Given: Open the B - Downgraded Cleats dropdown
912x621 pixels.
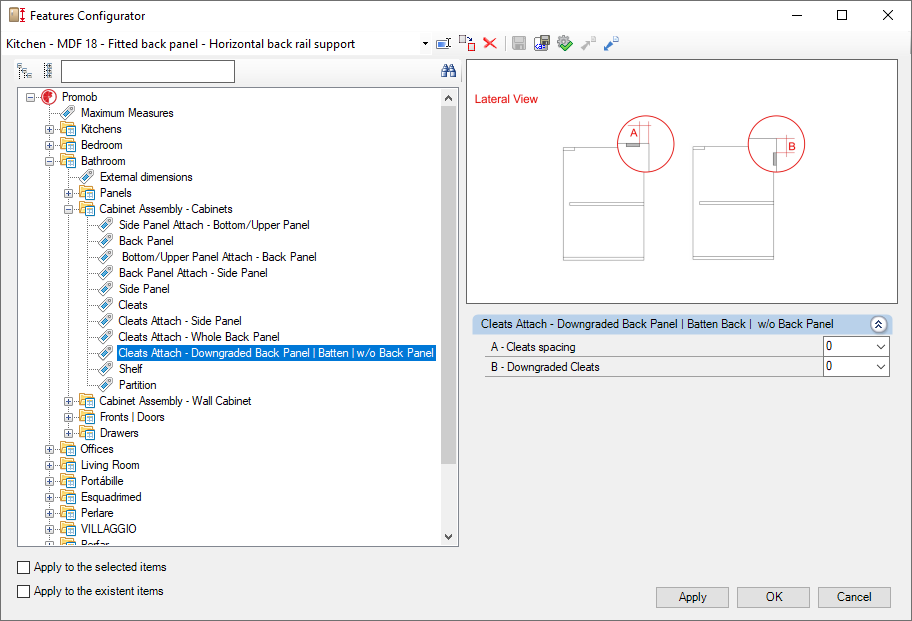Looking at the screenshot, I should click(x=881, y=367).
